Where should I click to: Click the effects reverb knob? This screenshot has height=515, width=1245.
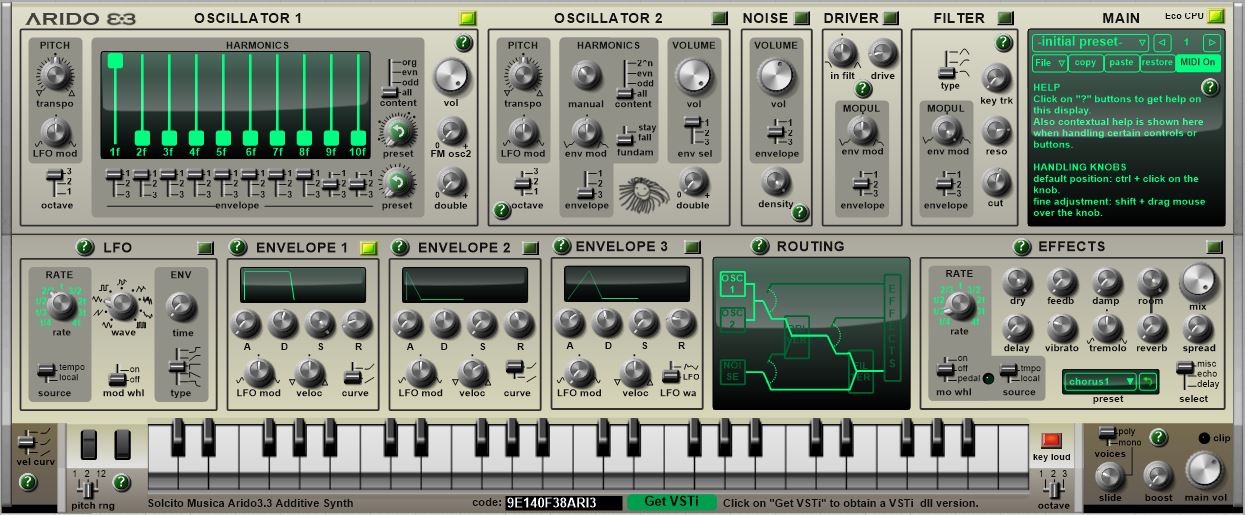(x=1151, y=327)
